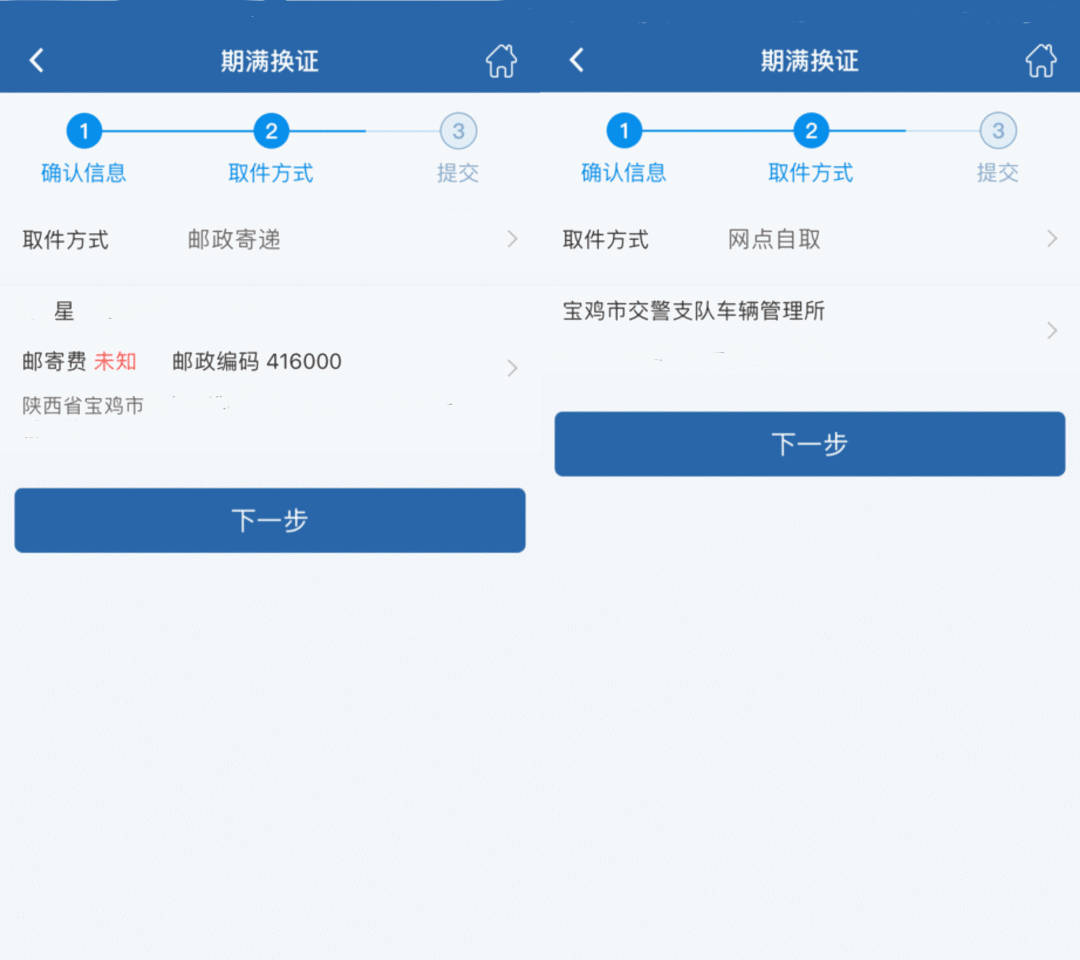Tap the home icon on right screen
This screenshot has height=960, width=1080.
tap(1041, 61)
